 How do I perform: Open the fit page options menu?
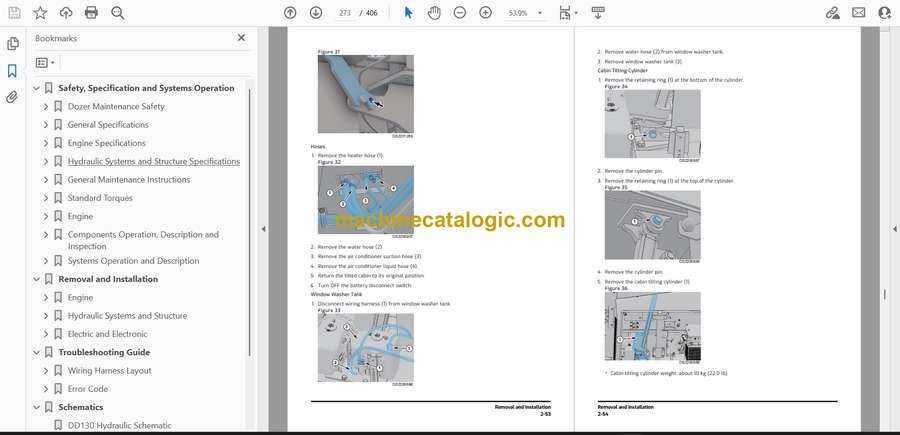(x=568, y=13)
